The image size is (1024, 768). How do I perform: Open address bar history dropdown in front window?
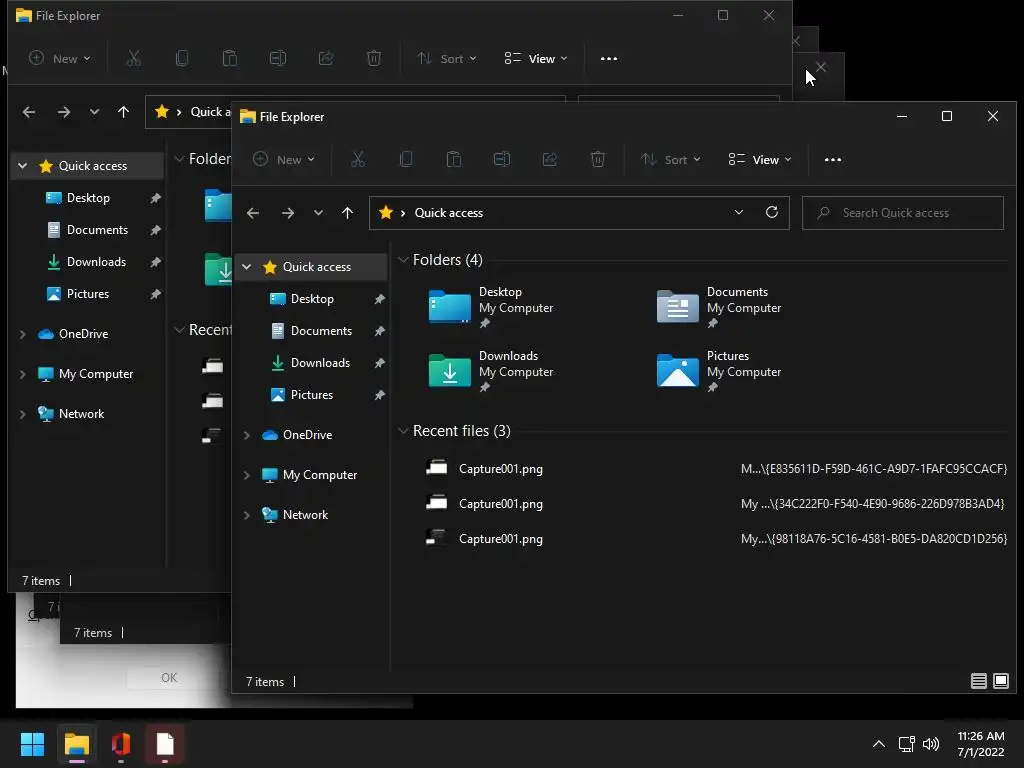pos(739,212)
